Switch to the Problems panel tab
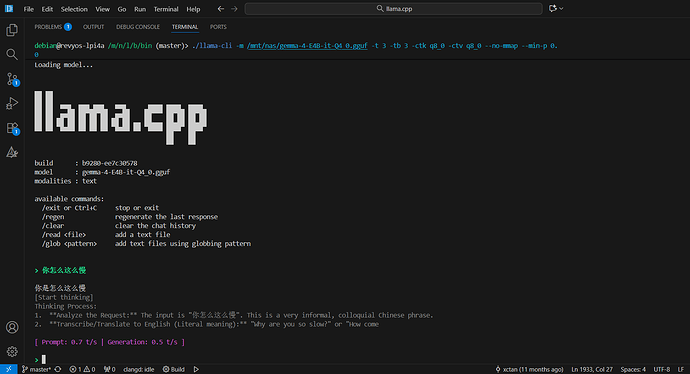Viewport: 690px width, 374px height. 53,27
